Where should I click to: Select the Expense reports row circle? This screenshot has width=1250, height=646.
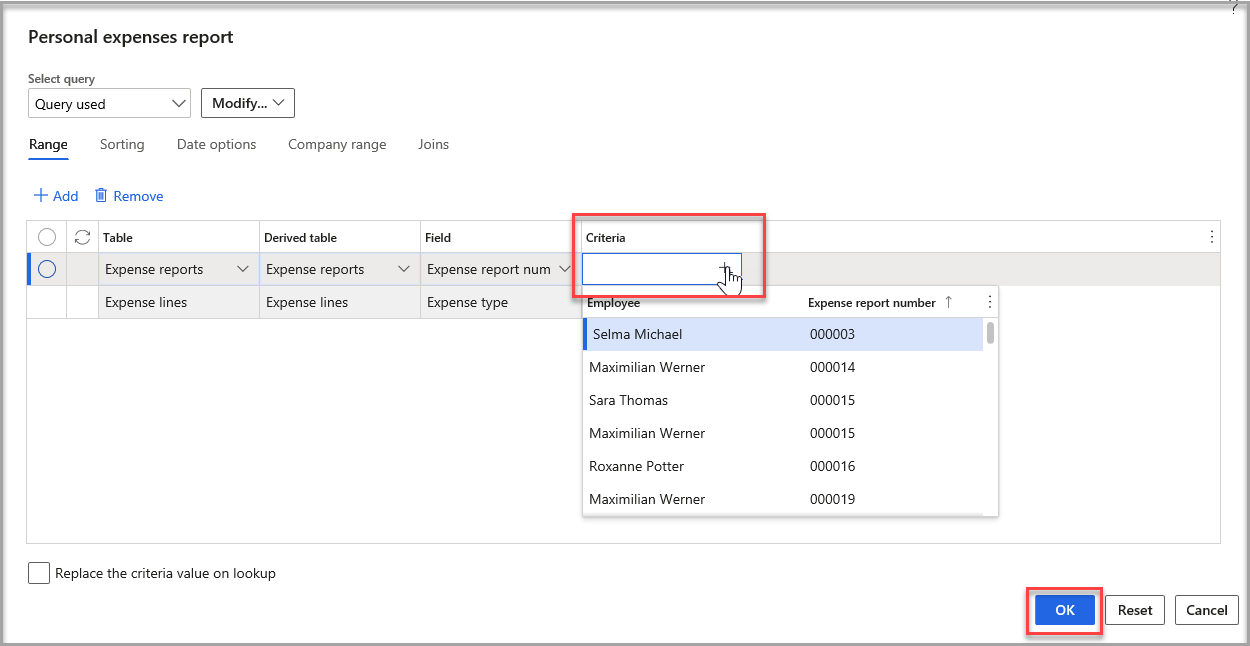(x=47, y=269)
